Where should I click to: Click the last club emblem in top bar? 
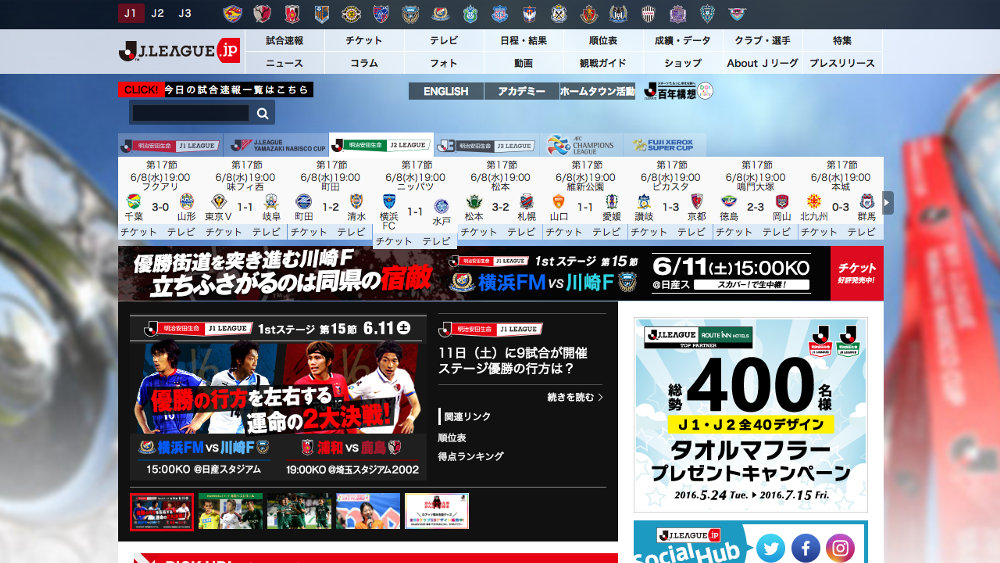tap(737, 14)
